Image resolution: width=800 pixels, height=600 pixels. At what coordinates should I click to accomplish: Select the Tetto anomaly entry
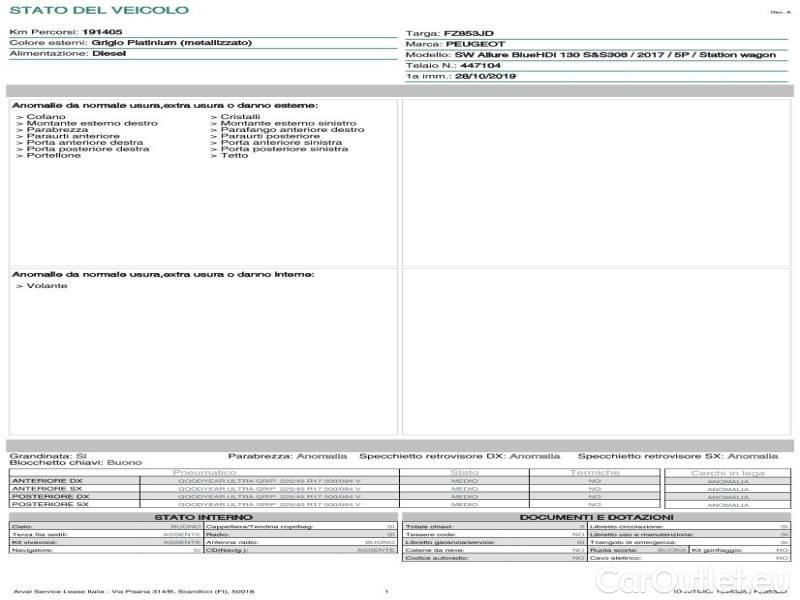coord(233,156)
